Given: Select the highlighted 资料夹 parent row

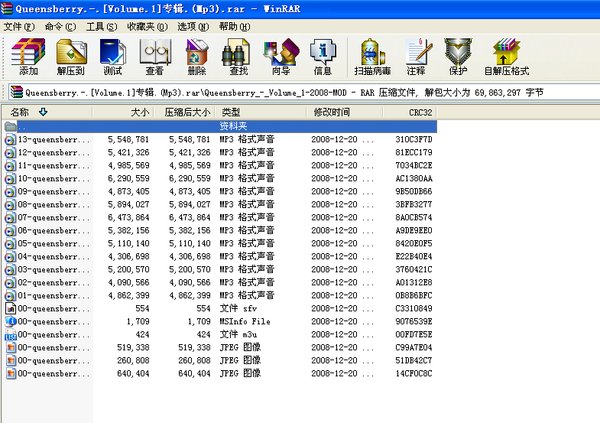Looking at the screenshot, I should [x=220, y=126].
